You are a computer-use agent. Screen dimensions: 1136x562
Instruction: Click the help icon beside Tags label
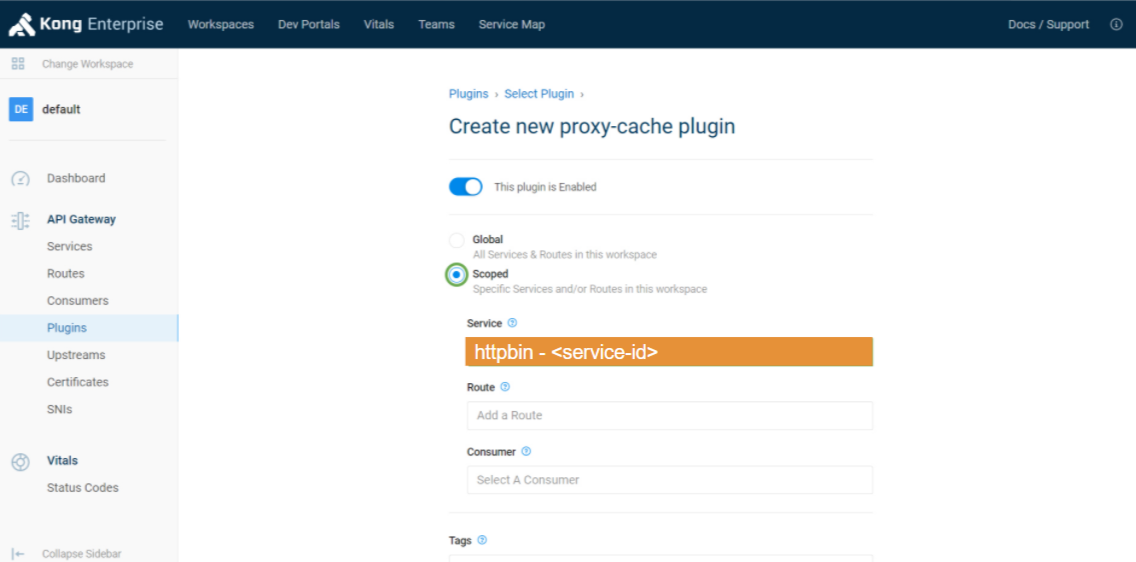(482, 540)
